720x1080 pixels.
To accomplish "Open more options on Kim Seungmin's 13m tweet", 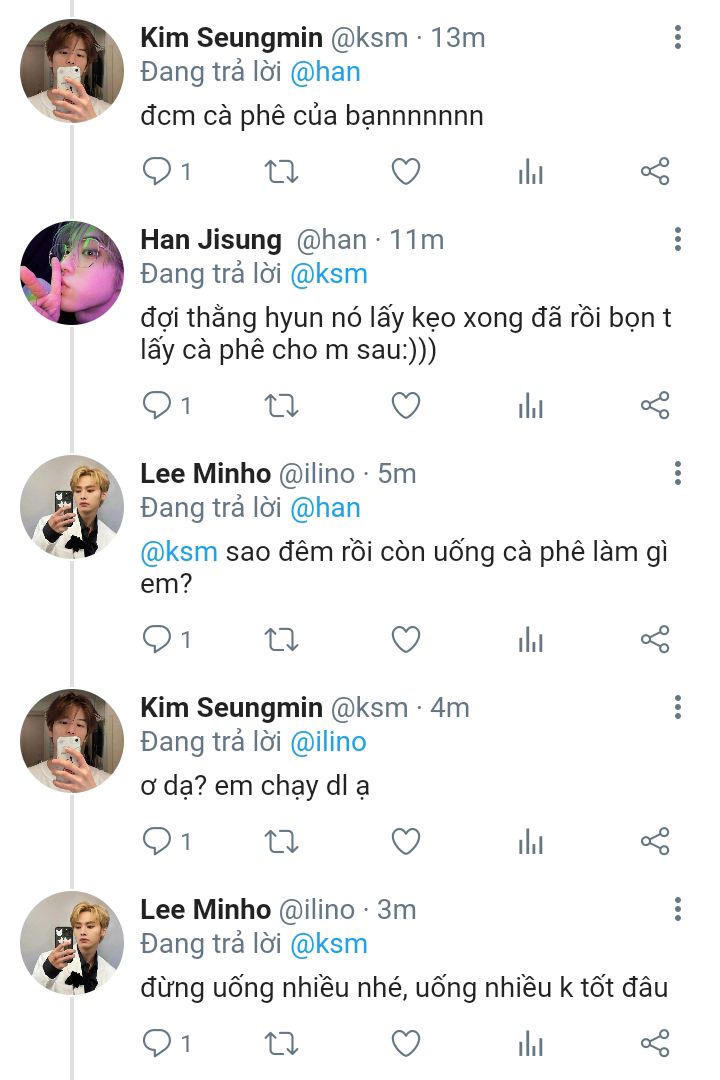I will click(x=678, y=37).
